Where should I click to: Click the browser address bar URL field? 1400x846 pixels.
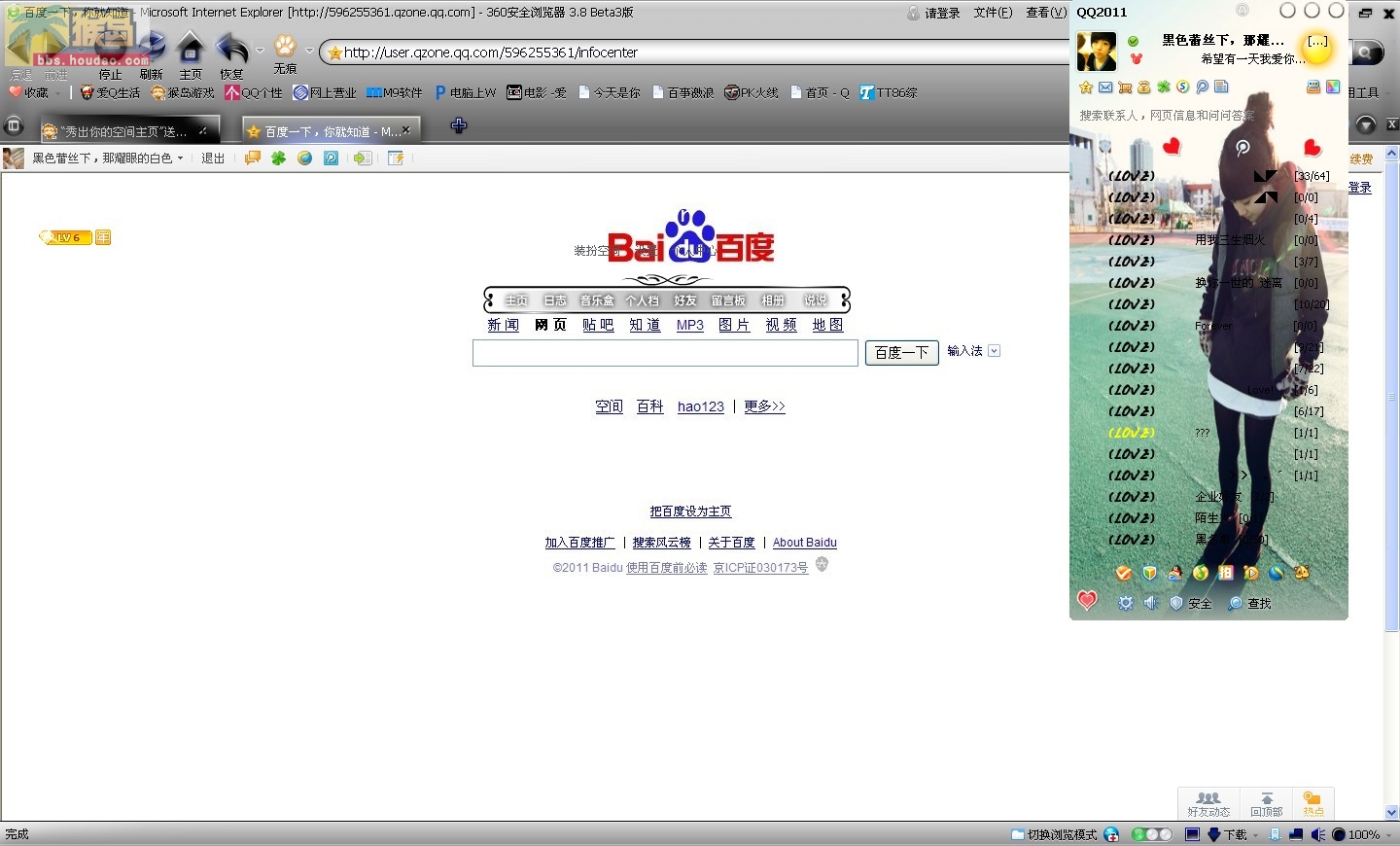[x=700, y=53]
